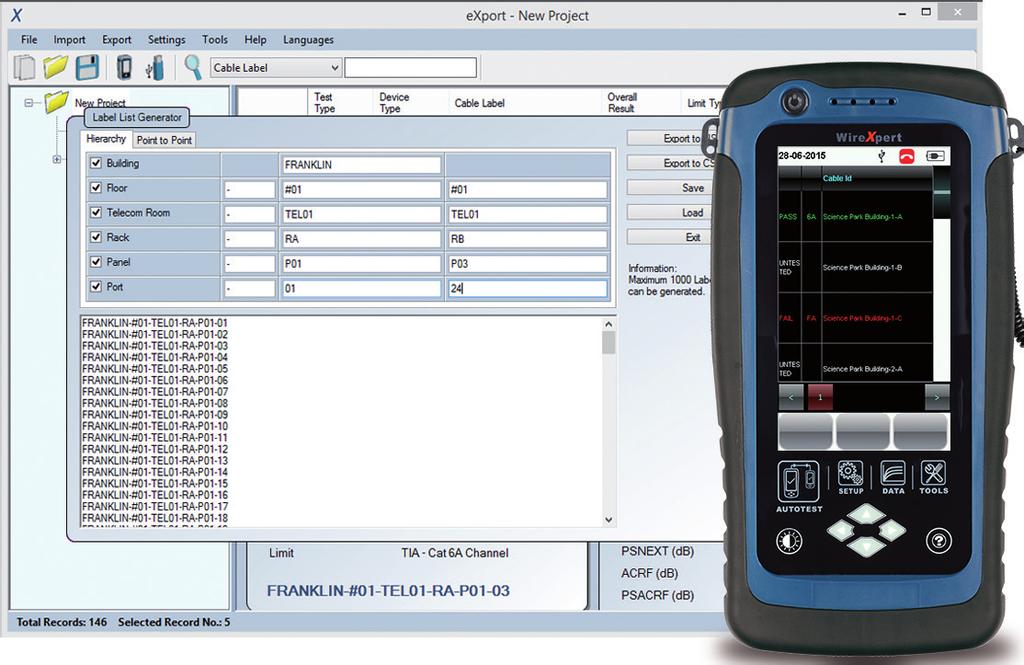Image resolution: width=1024 pixels, height=665 pixels.
Task: Open the Settings menu
Action: (167, 39)
